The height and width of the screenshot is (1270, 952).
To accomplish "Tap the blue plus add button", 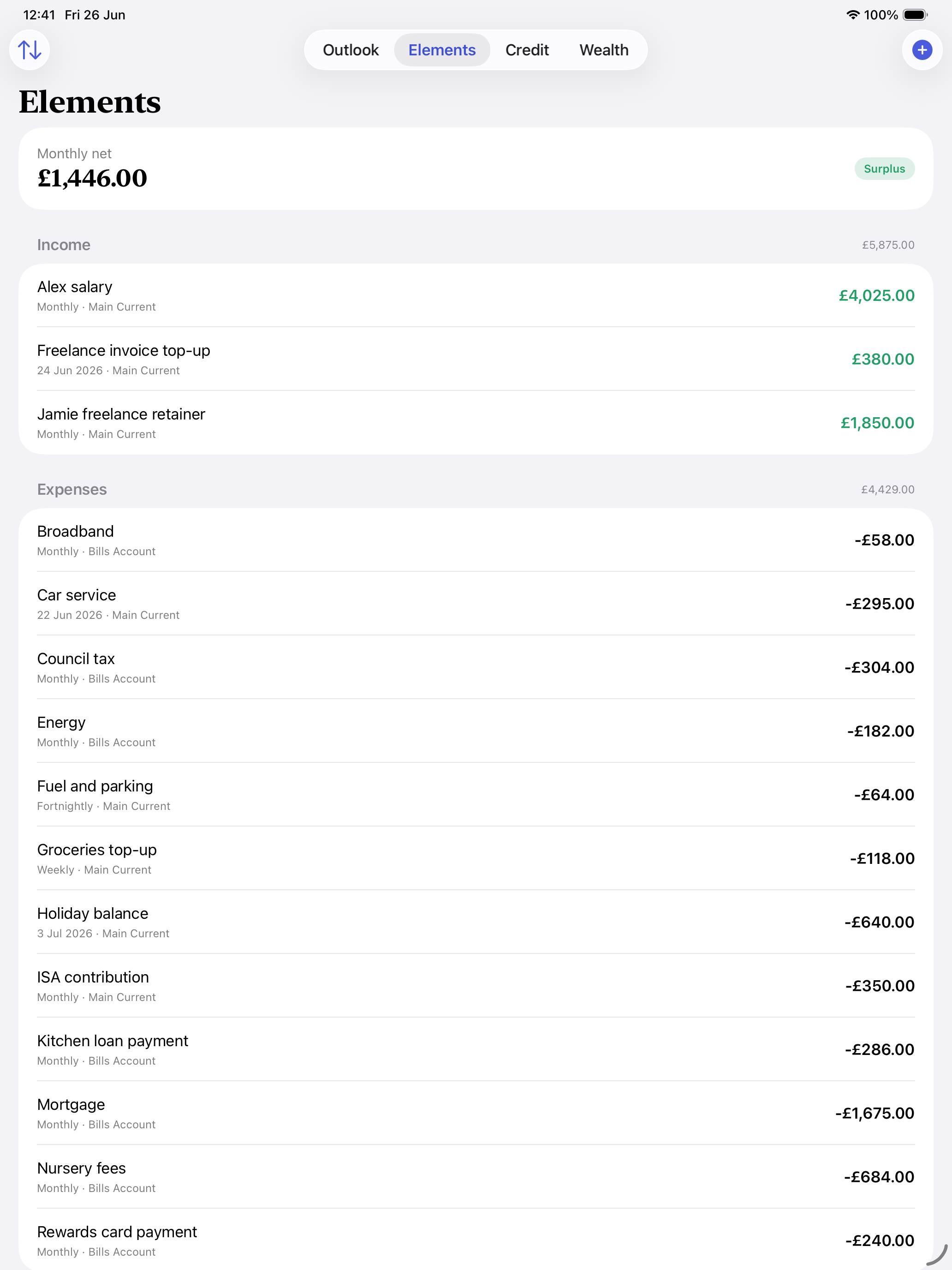I will tap(922, 50).
